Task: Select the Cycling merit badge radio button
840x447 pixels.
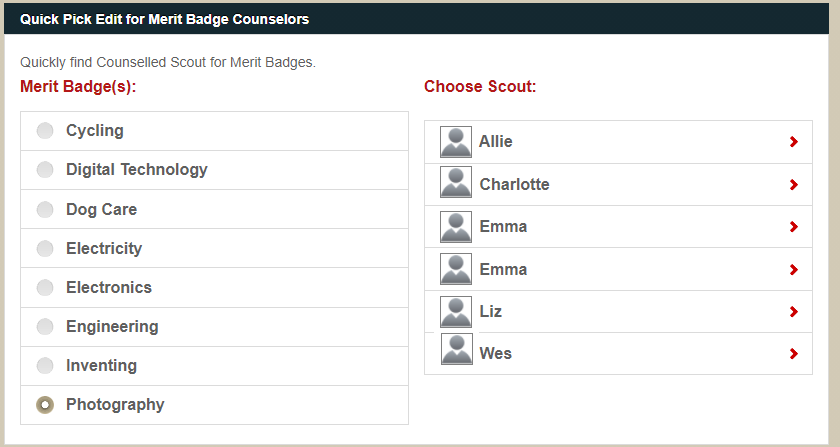Action: [45, 131]
